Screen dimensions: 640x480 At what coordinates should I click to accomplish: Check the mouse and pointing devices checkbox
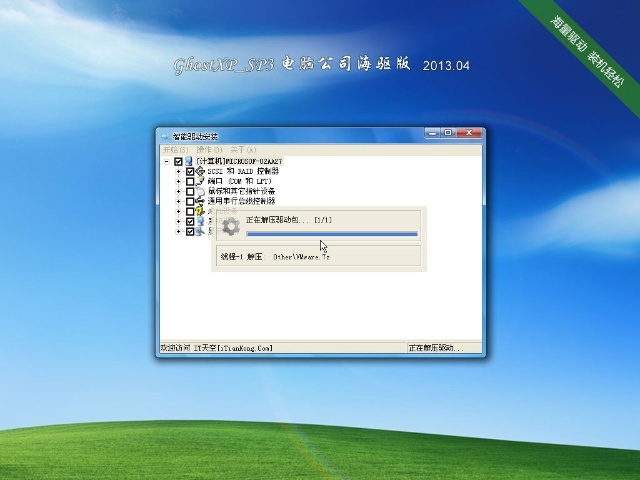pyautogui.click(x=190, y=191)
